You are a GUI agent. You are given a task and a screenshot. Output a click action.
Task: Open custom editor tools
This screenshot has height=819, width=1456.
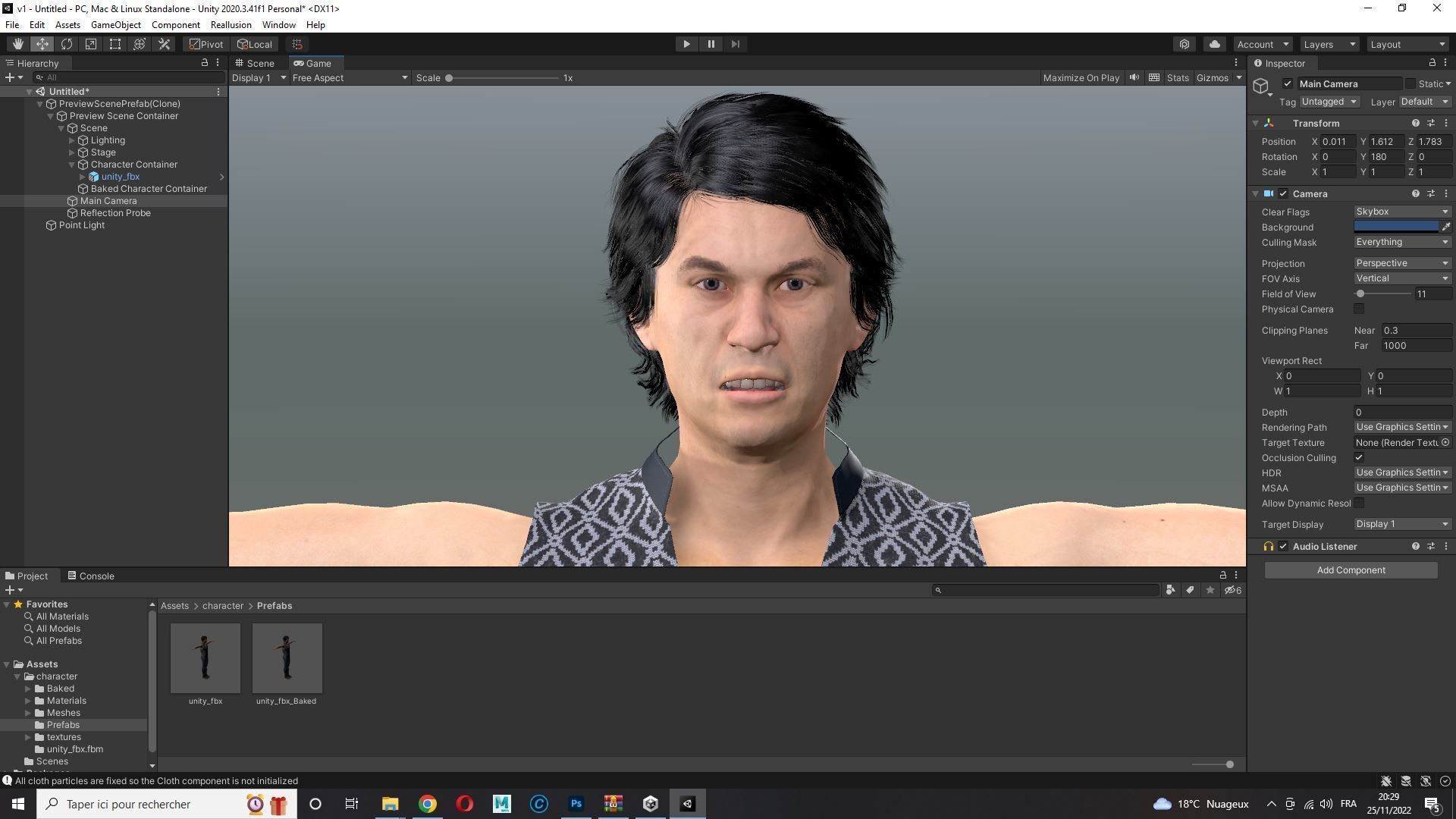(163, 44)
